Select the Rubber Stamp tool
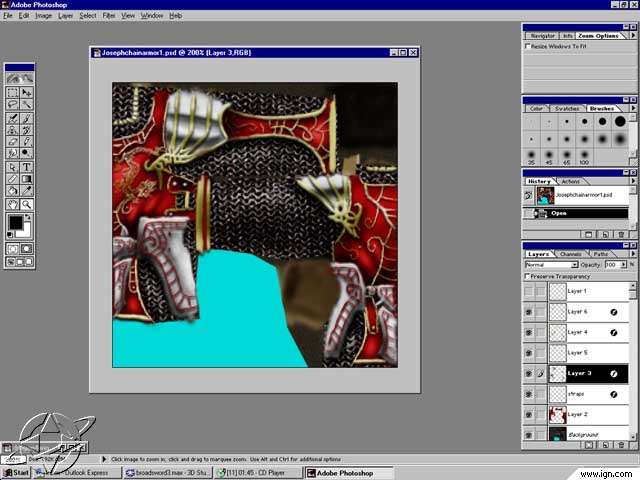640x480 pixels. pyautogui.click(x=13, y=130)
